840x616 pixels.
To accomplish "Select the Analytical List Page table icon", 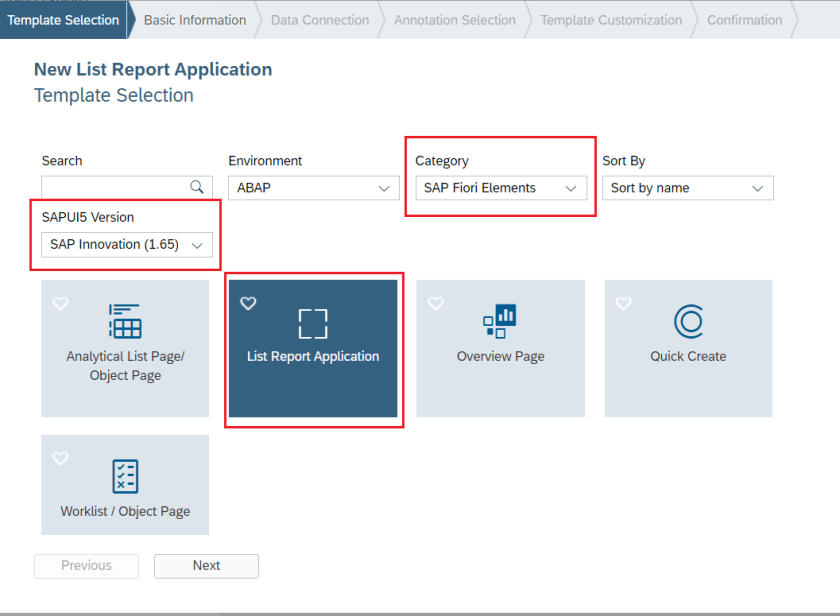I will pos(125,321).
